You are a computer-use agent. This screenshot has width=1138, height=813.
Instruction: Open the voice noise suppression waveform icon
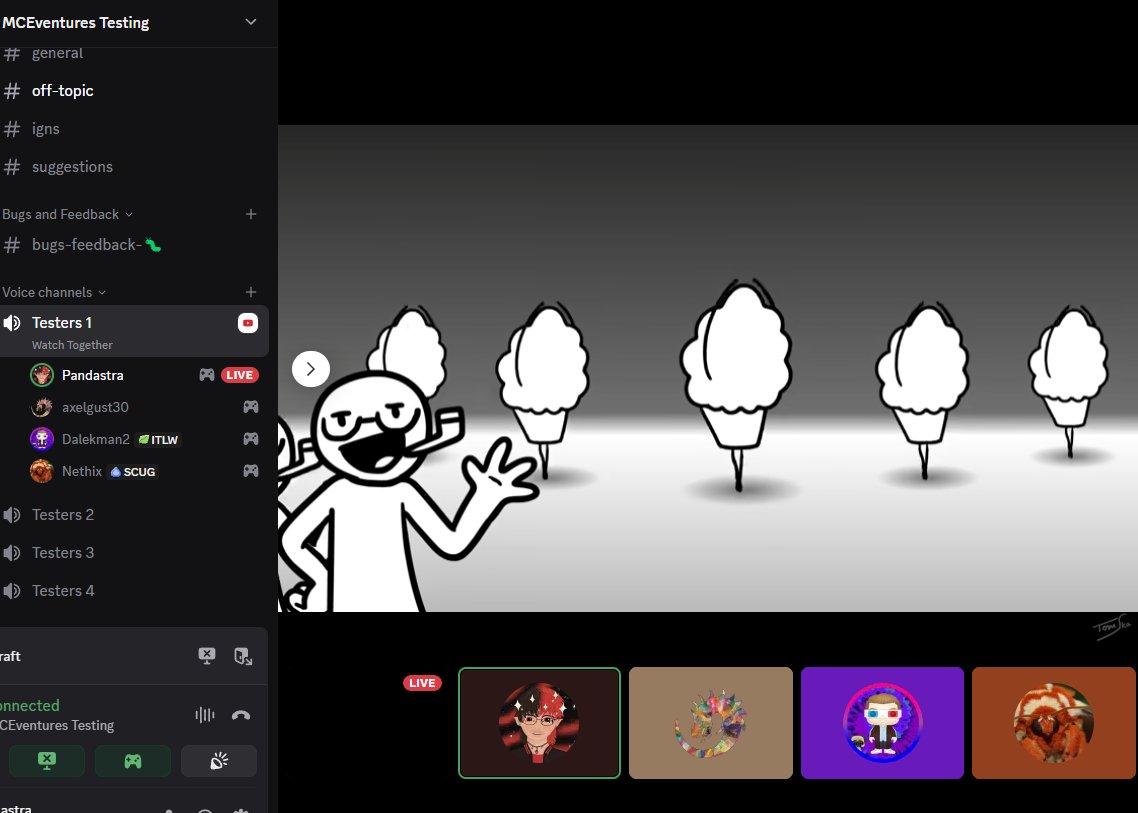[x=205, y=715]
